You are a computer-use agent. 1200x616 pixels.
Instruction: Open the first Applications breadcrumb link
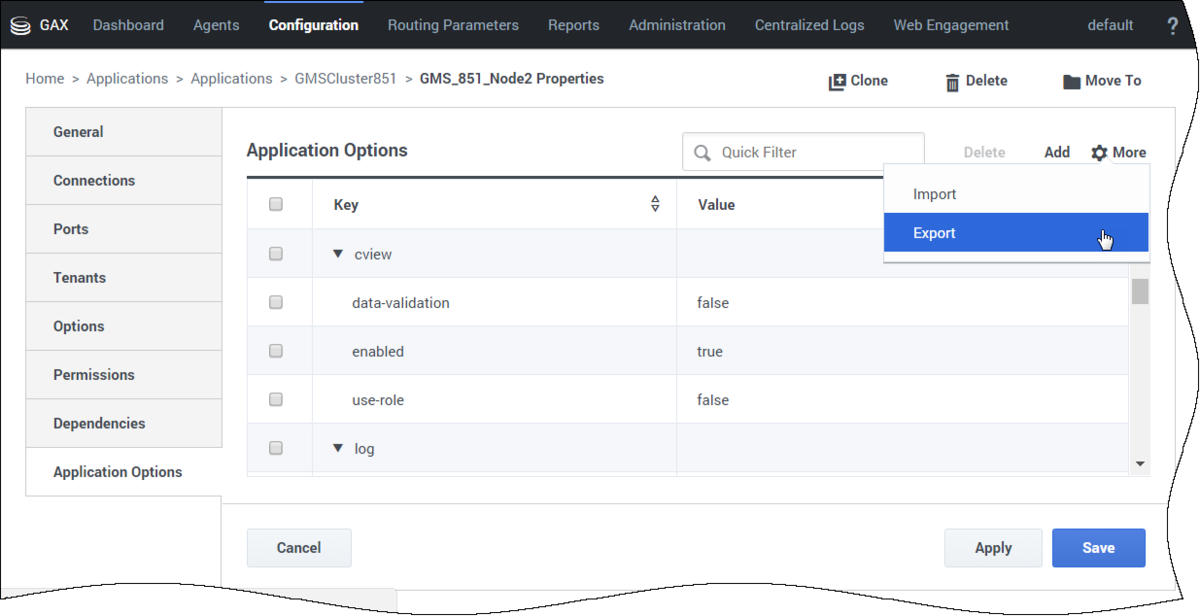pyautogui.click(x=127, y=78)
